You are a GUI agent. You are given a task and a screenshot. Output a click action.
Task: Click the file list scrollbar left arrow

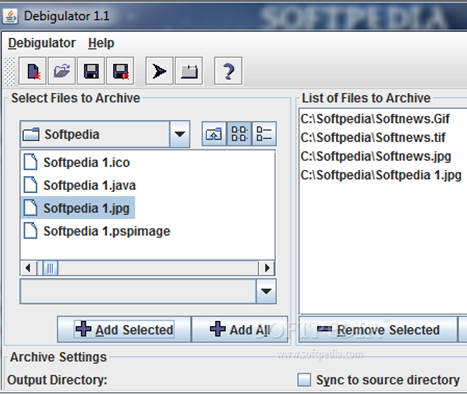click(28, 268)
